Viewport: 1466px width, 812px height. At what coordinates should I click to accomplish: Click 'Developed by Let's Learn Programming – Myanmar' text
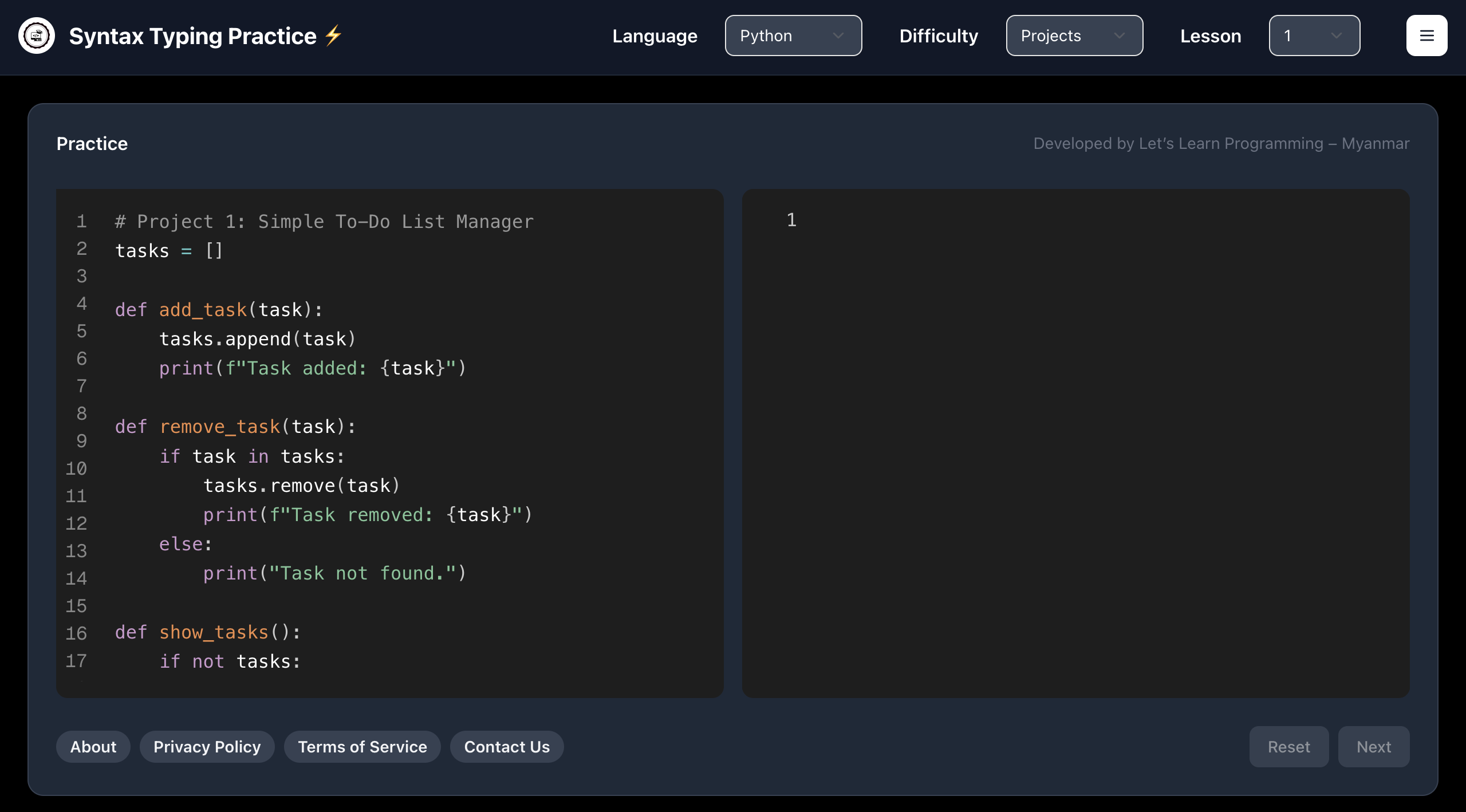tap(1221, 143)
